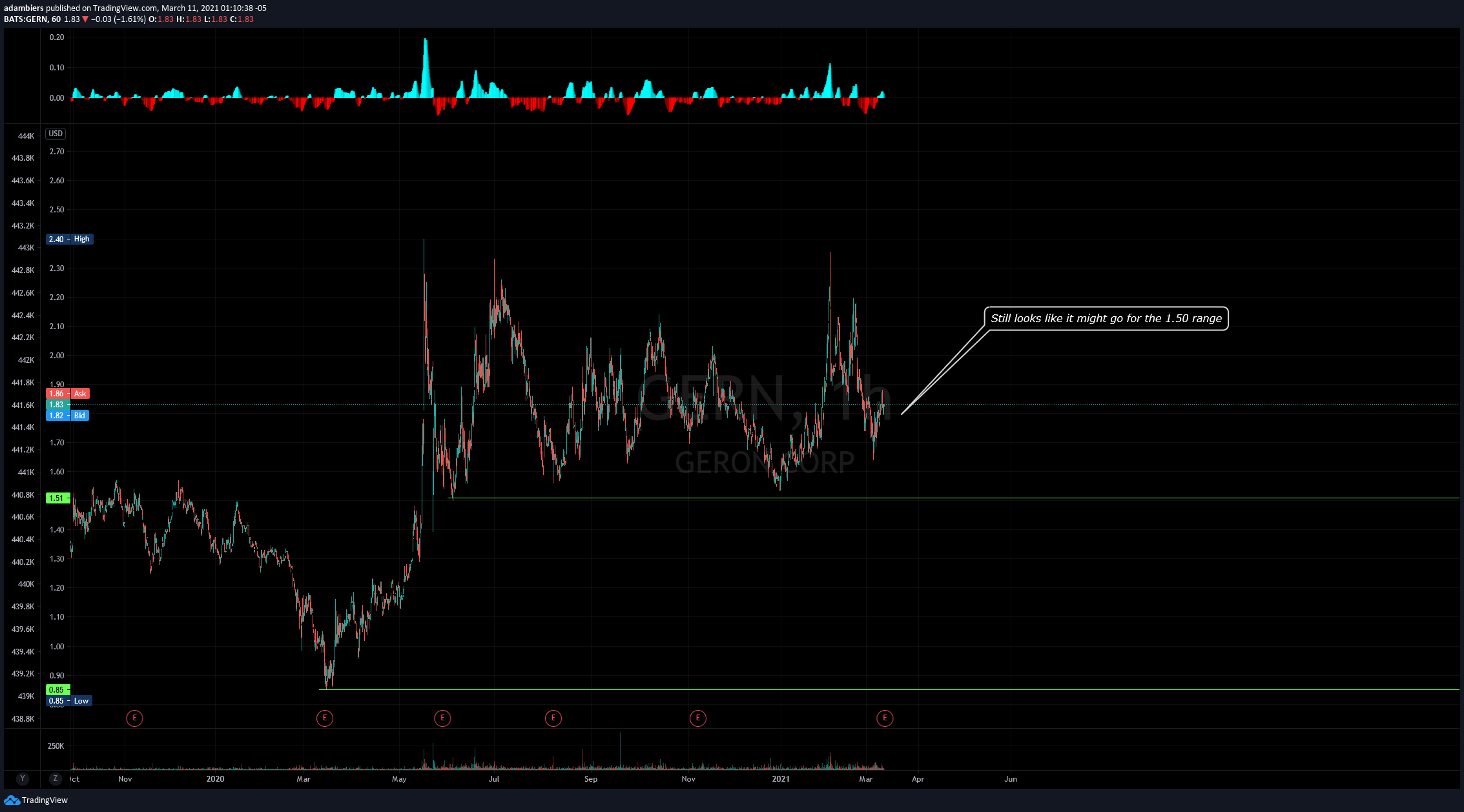Select the 1.82 Bid price label

click(x=67, y=416)
